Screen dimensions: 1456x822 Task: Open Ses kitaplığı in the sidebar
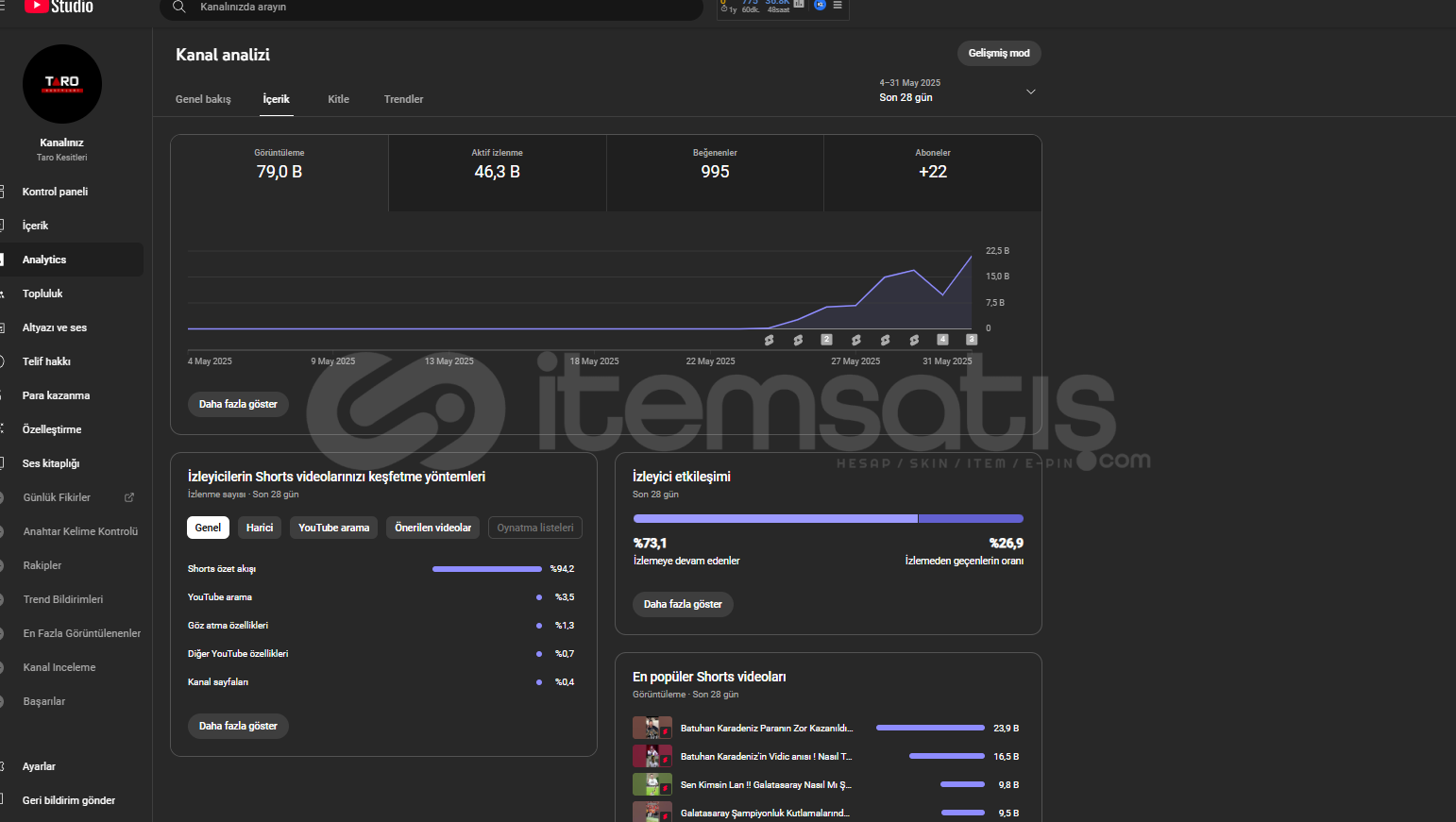coord(72,463)
